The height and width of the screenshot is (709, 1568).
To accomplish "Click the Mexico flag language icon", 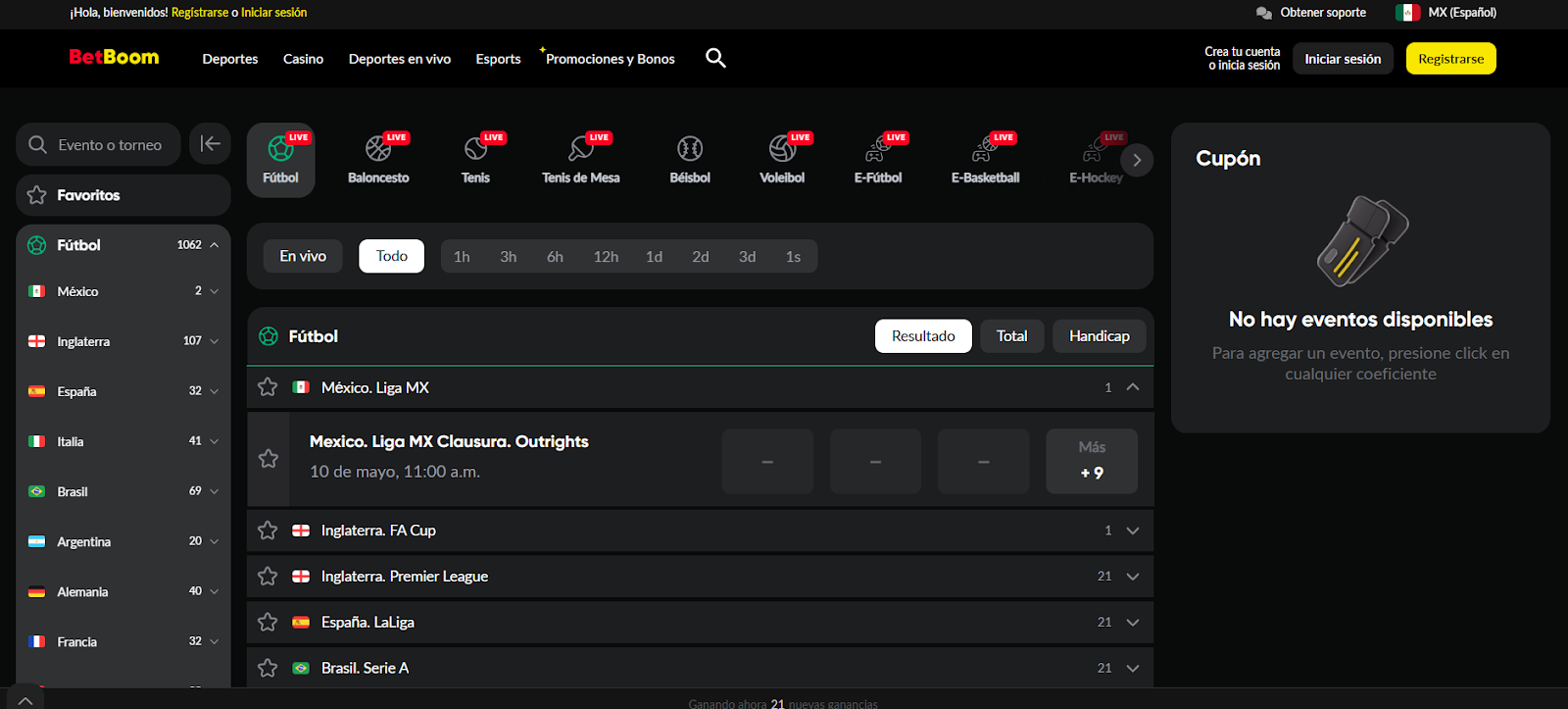I will coord(1407,13).
